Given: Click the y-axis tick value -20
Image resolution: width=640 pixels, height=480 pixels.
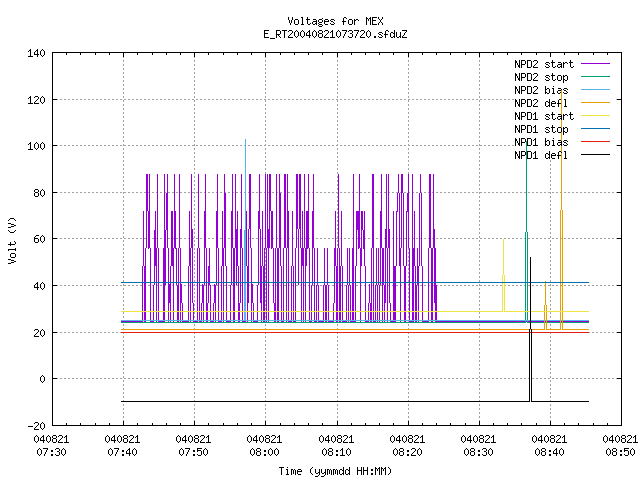Looking at the screenshot, I should pyautogui.click(x=36, y=426).
